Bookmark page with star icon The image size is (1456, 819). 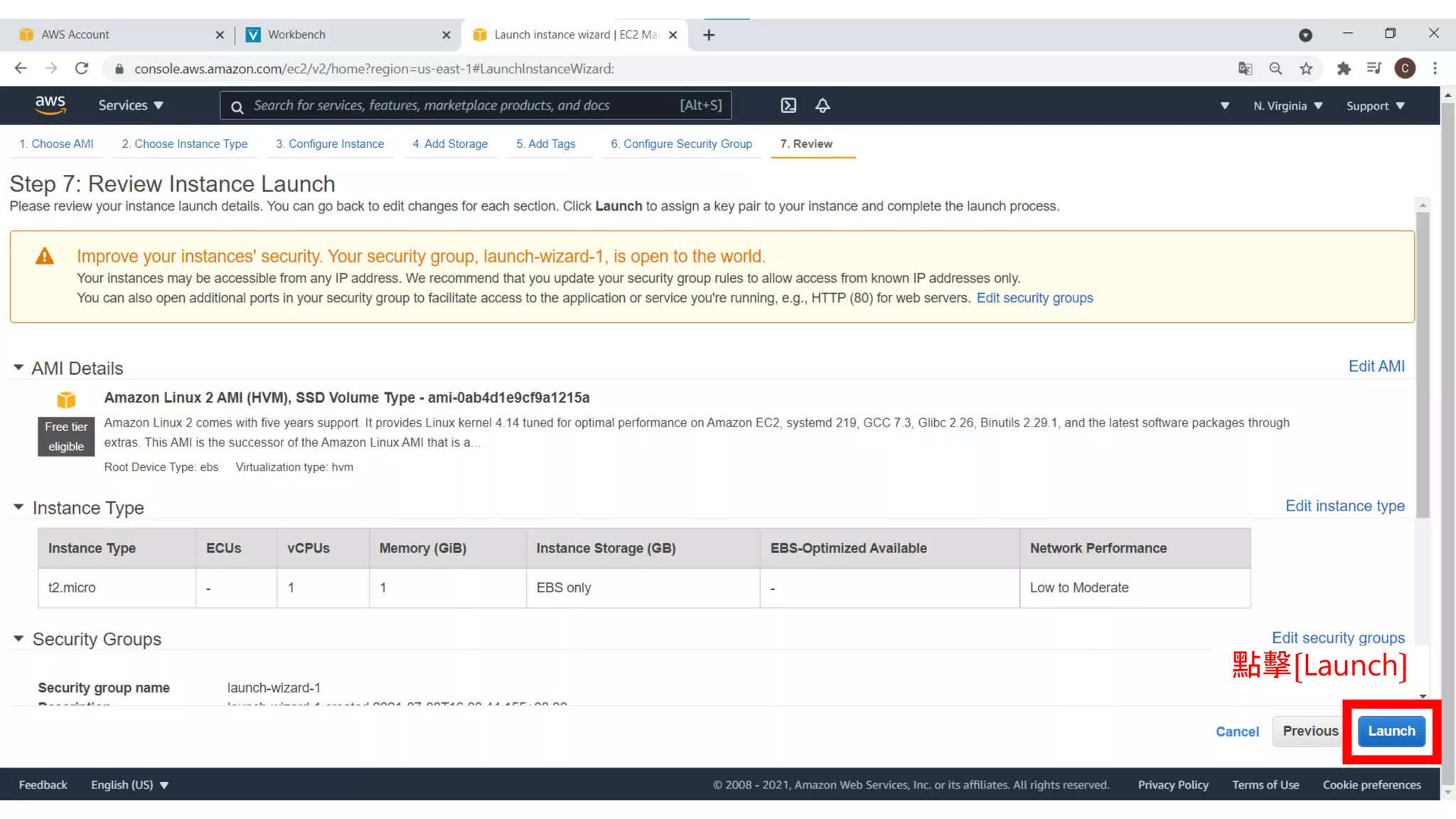1306,68
